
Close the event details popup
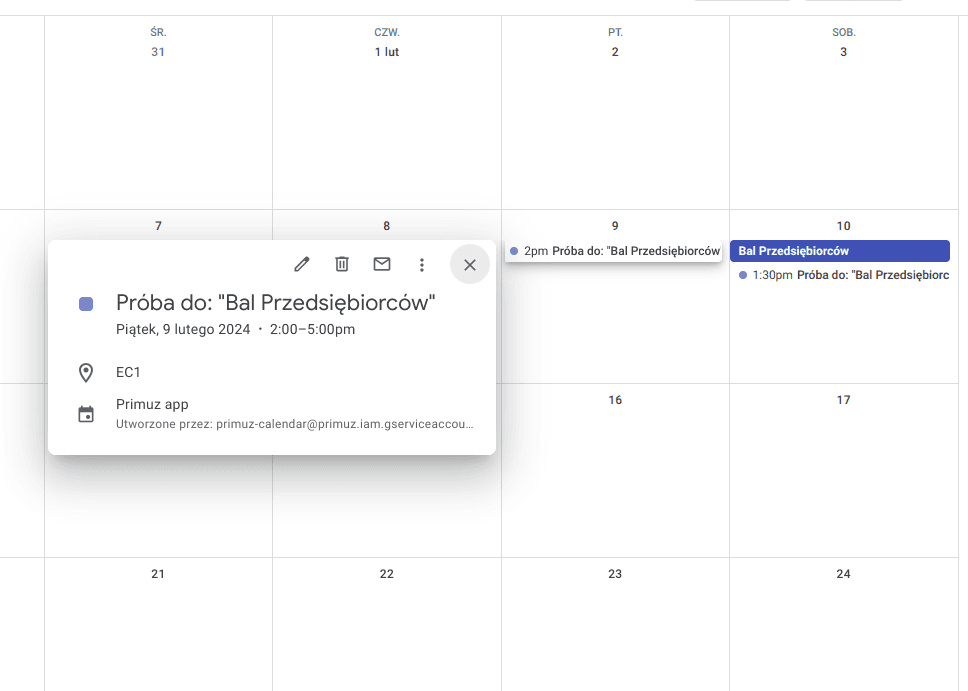[470, 265]
